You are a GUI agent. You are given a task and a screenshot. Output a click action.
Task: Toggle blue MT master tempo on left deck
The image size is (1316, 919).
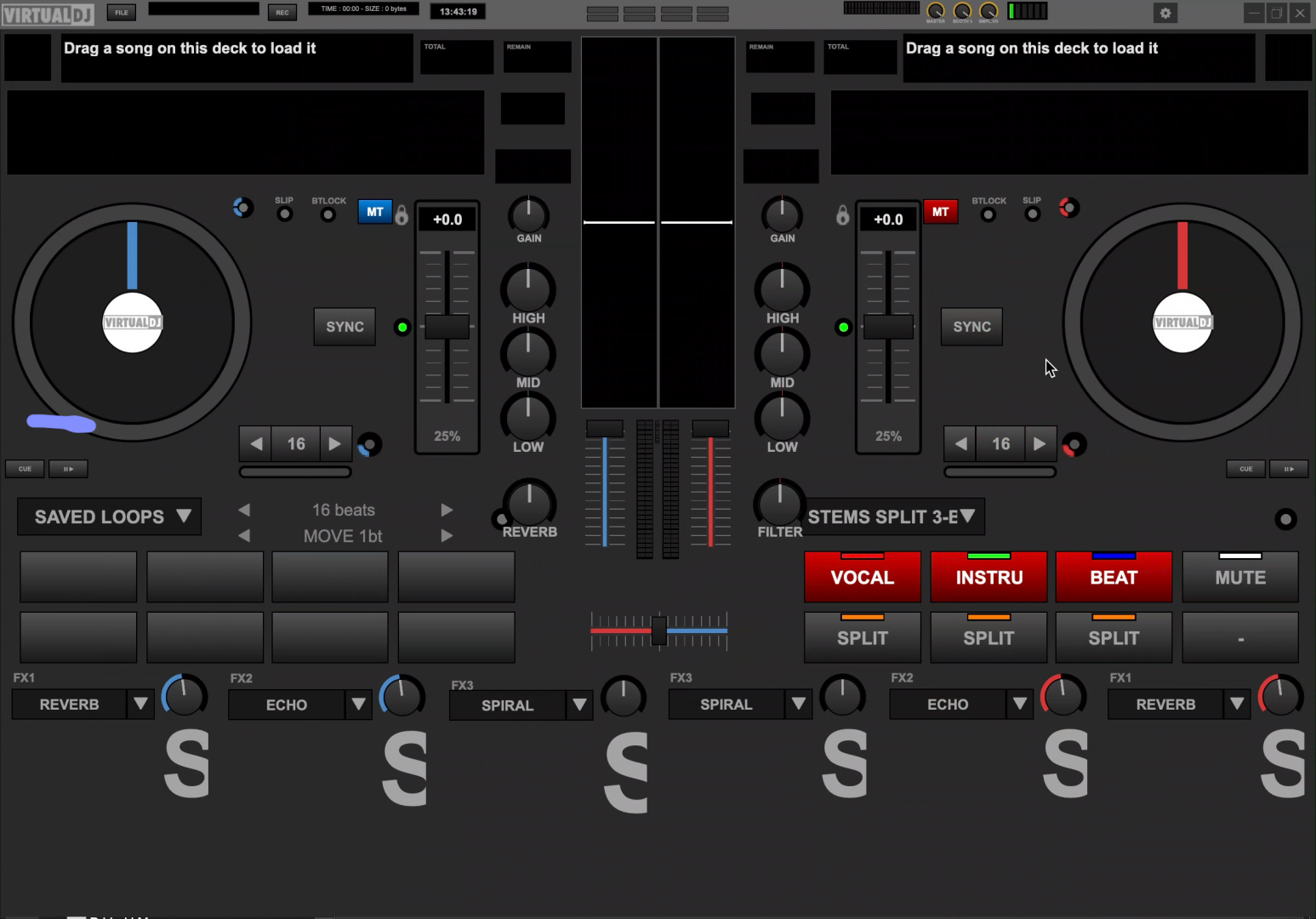375,212
